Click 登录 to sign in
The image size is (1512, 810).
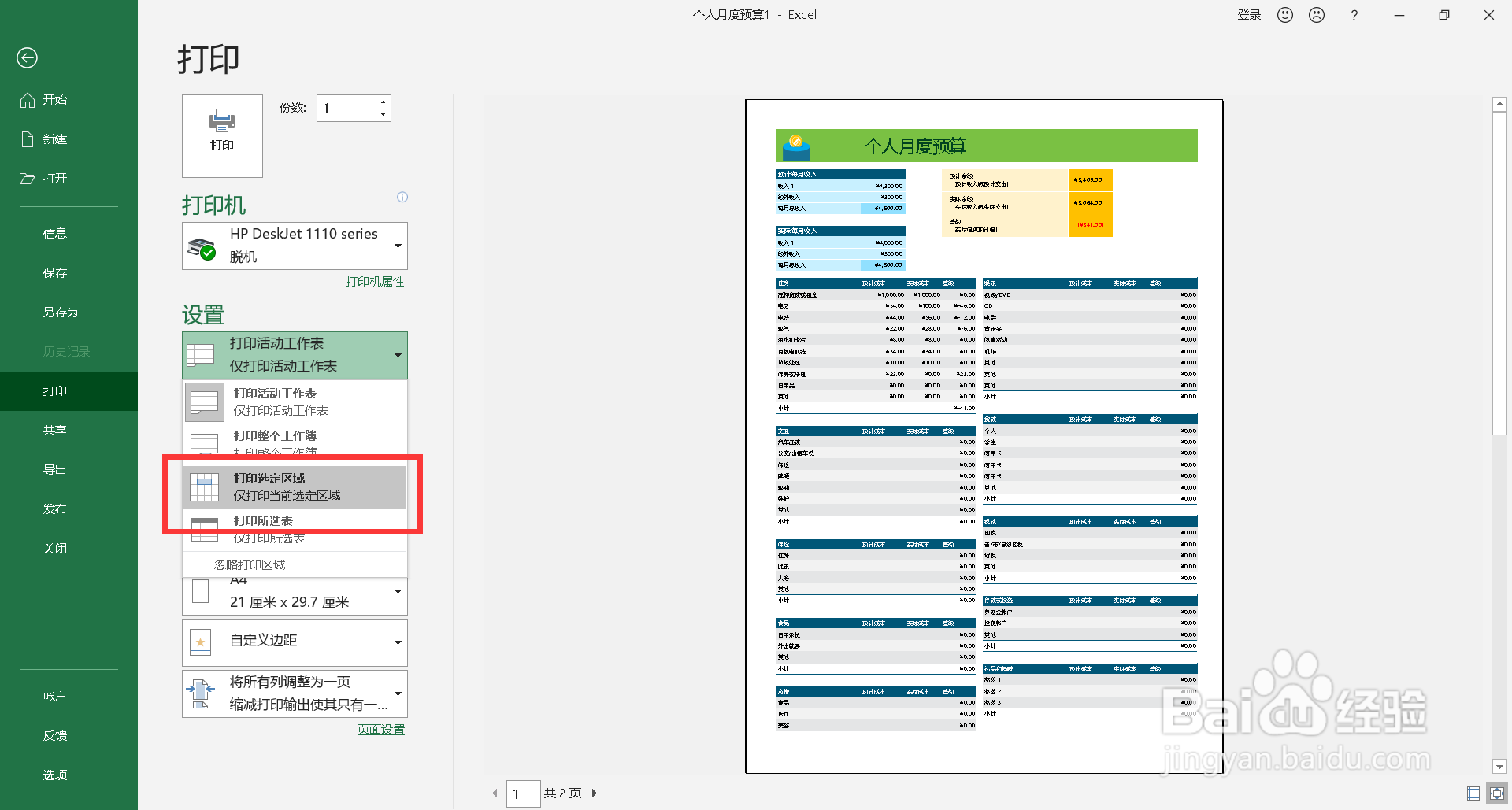[x=1249, y=15]
